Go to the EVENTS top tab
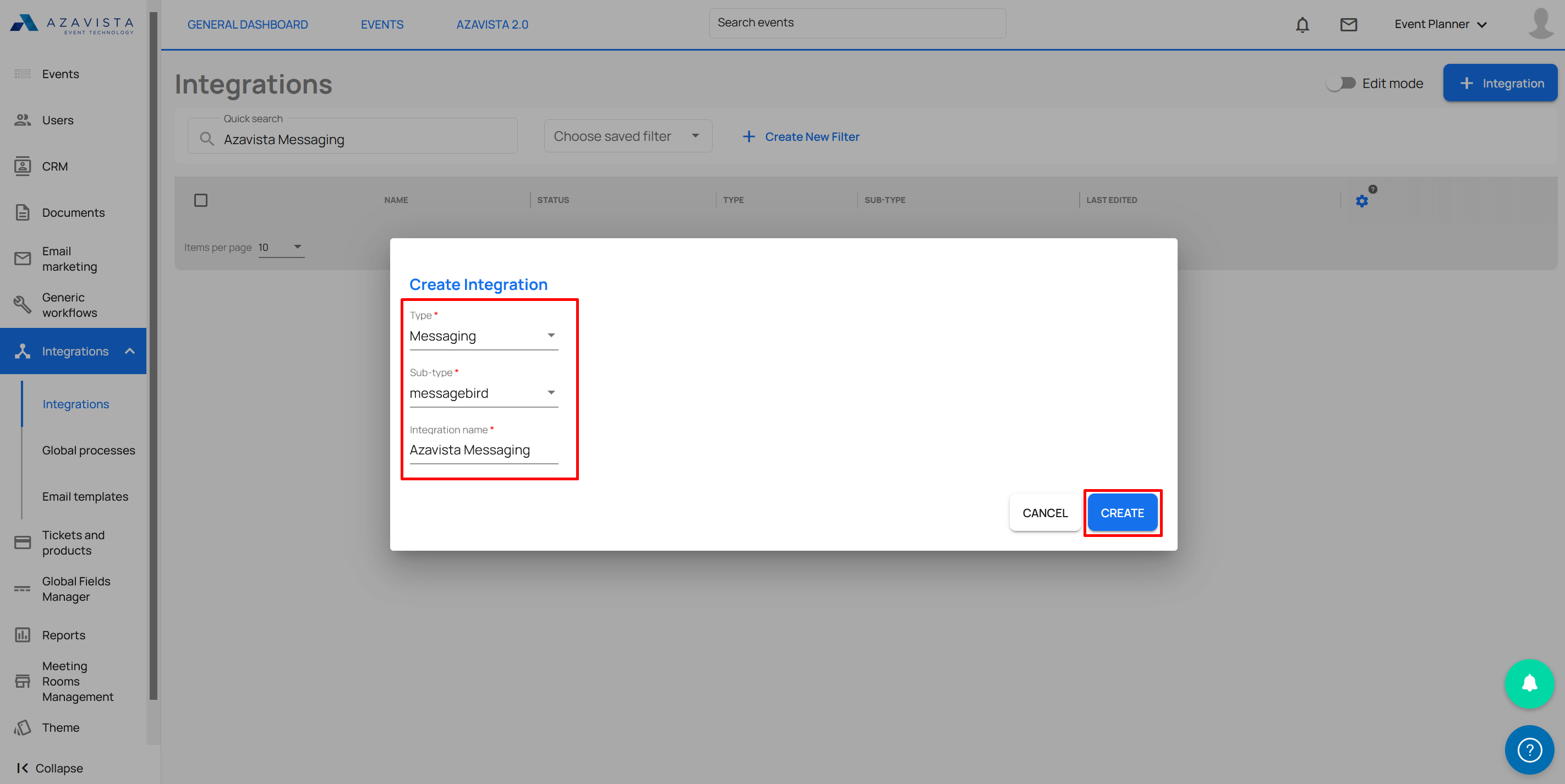1565x784 pixels. coord(381,24)
